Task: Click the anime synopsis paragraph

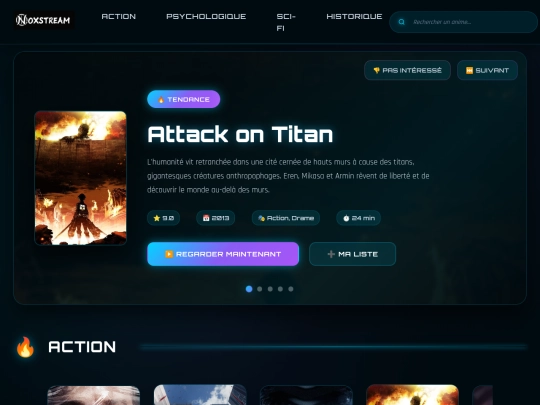Action: pyautogui.click(x=288, y=176)
